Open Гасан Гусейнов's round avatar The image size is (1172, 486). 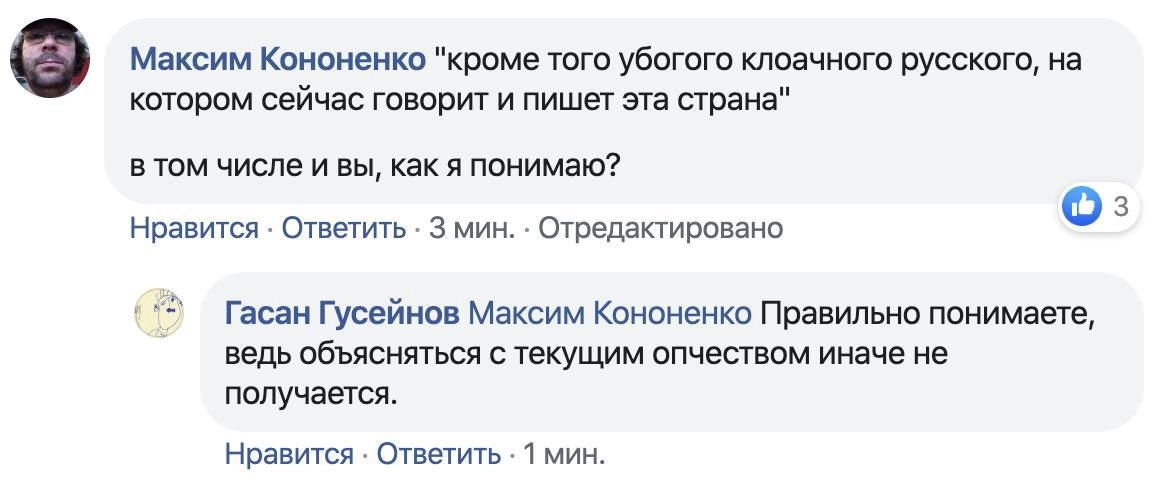pos(159,311)
